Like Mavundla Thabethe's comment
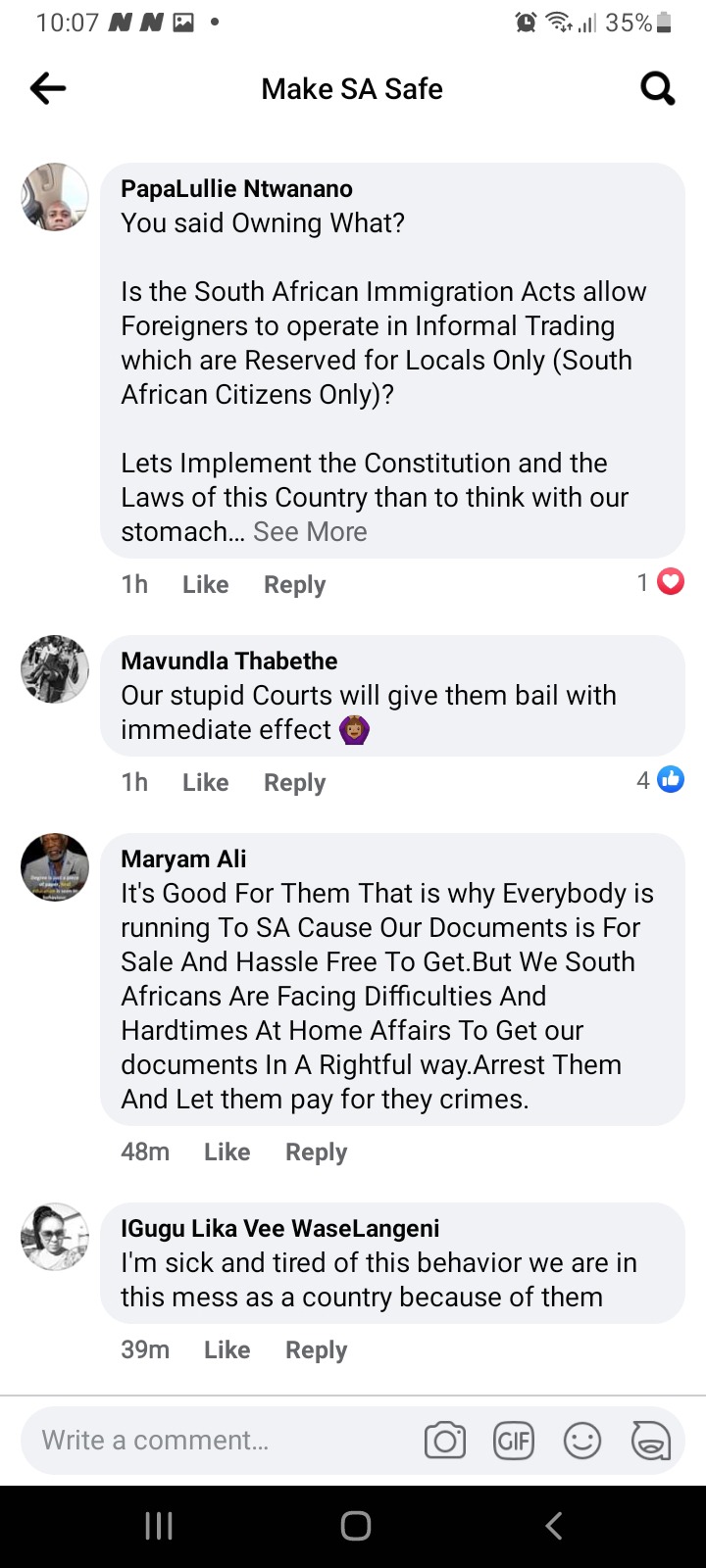Screen dimensions: 706x1568 point(205,782)
